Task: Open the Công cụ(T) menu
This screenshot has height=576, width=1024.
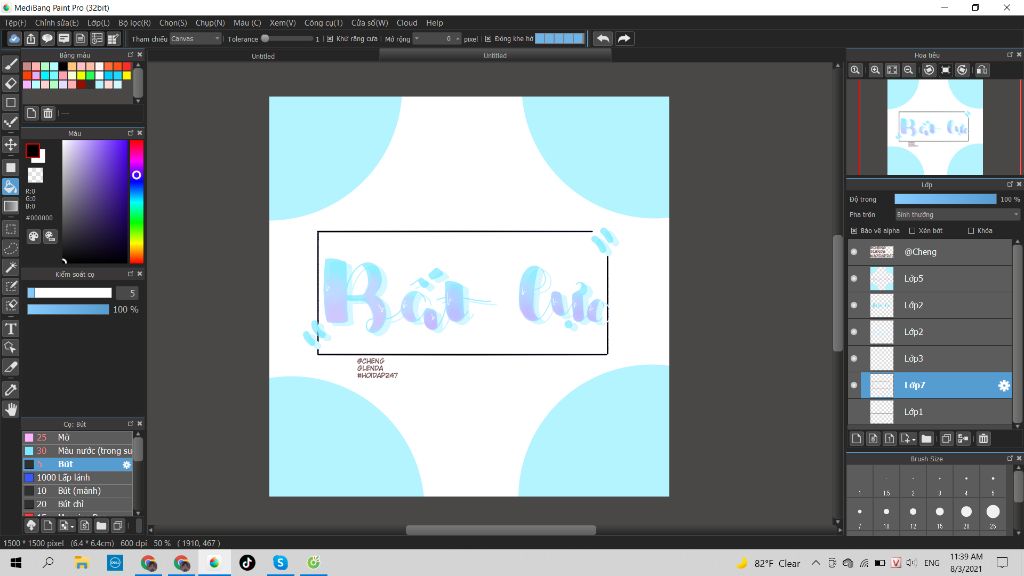Action: click(x=323, y=23)
